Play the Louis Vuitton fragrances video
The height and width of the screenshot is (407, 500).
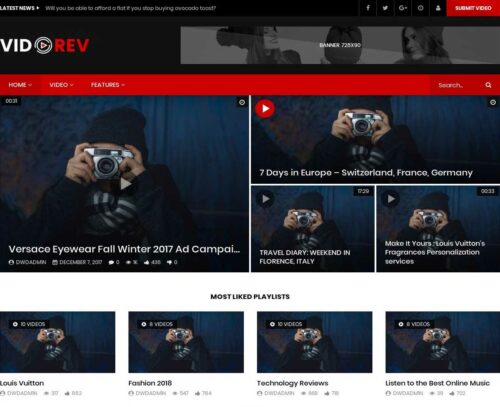tap(390, 199)
